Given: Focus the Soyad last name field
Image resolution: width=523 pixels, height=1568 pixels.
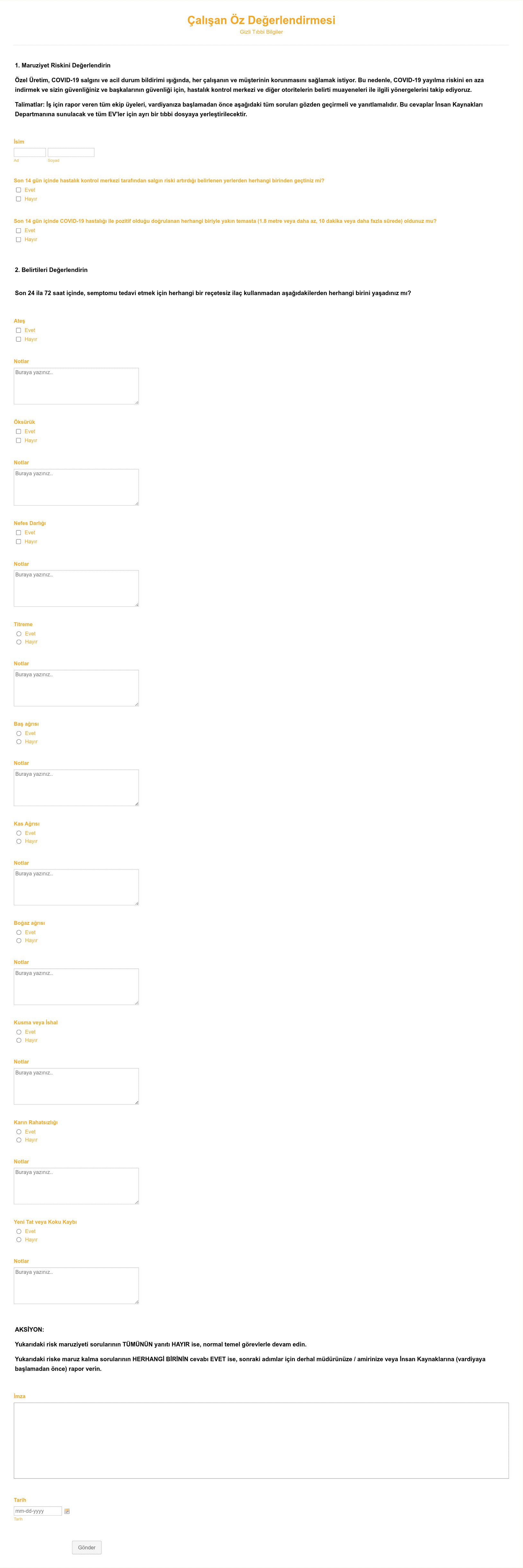Looking at the screenshot, I should 71,152.
